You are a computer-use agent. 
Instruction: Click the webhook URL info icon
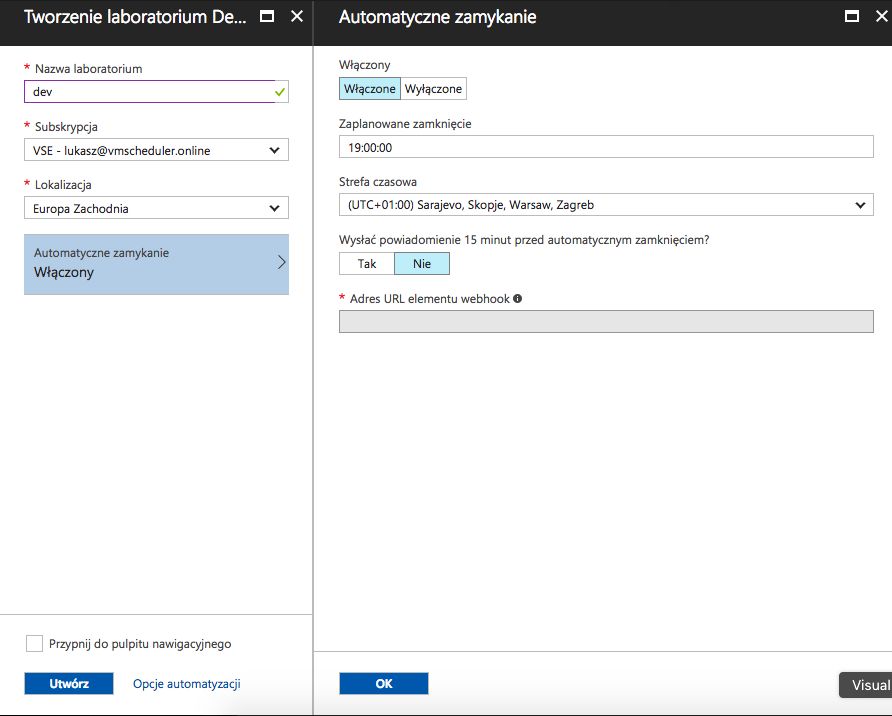point(517,298)
